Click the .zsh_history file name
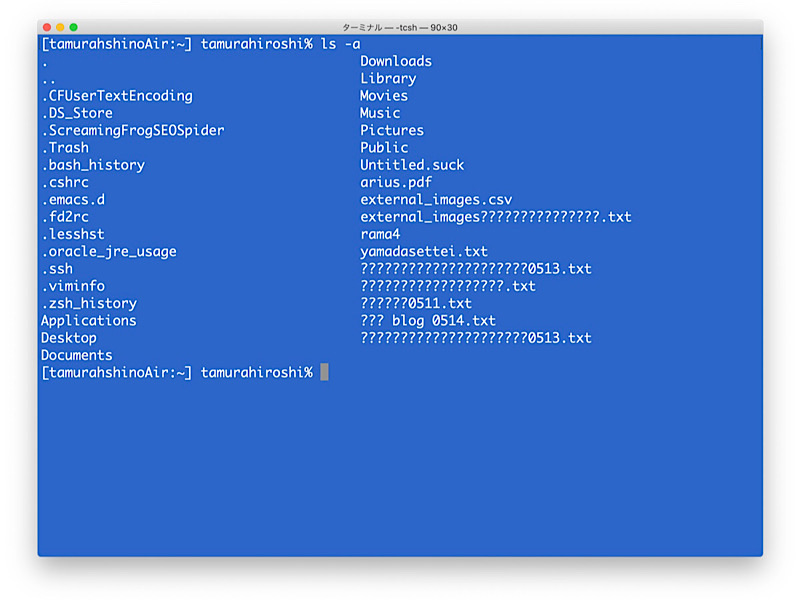This screenshot has height=600, width=800. (89, 304)
